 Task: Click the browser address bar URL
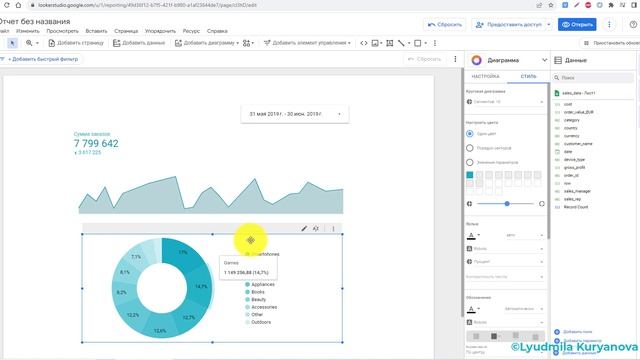pyautogui.click(x=147, y=5)
